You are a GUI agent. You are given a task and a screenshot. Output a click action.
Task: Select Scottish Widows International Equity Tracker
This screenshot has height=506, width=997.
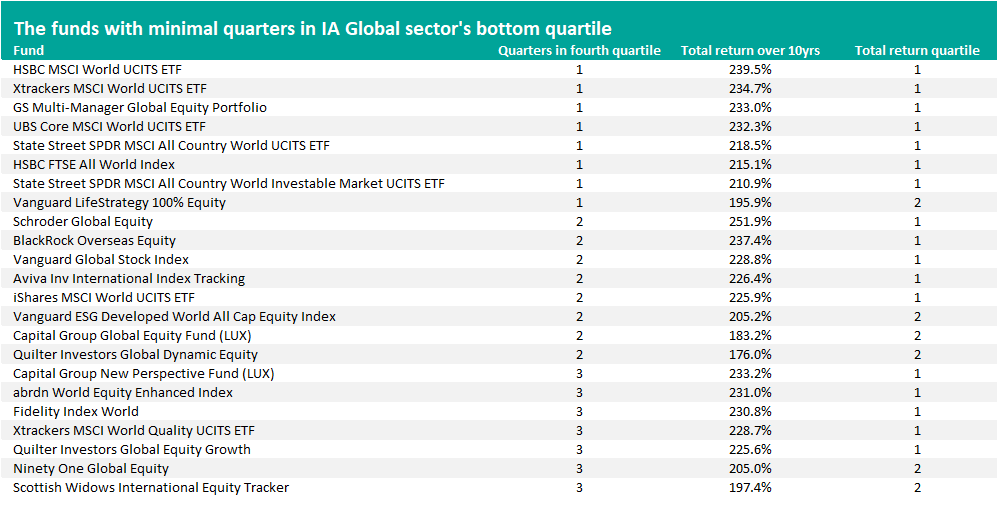(x=151, y=487)
